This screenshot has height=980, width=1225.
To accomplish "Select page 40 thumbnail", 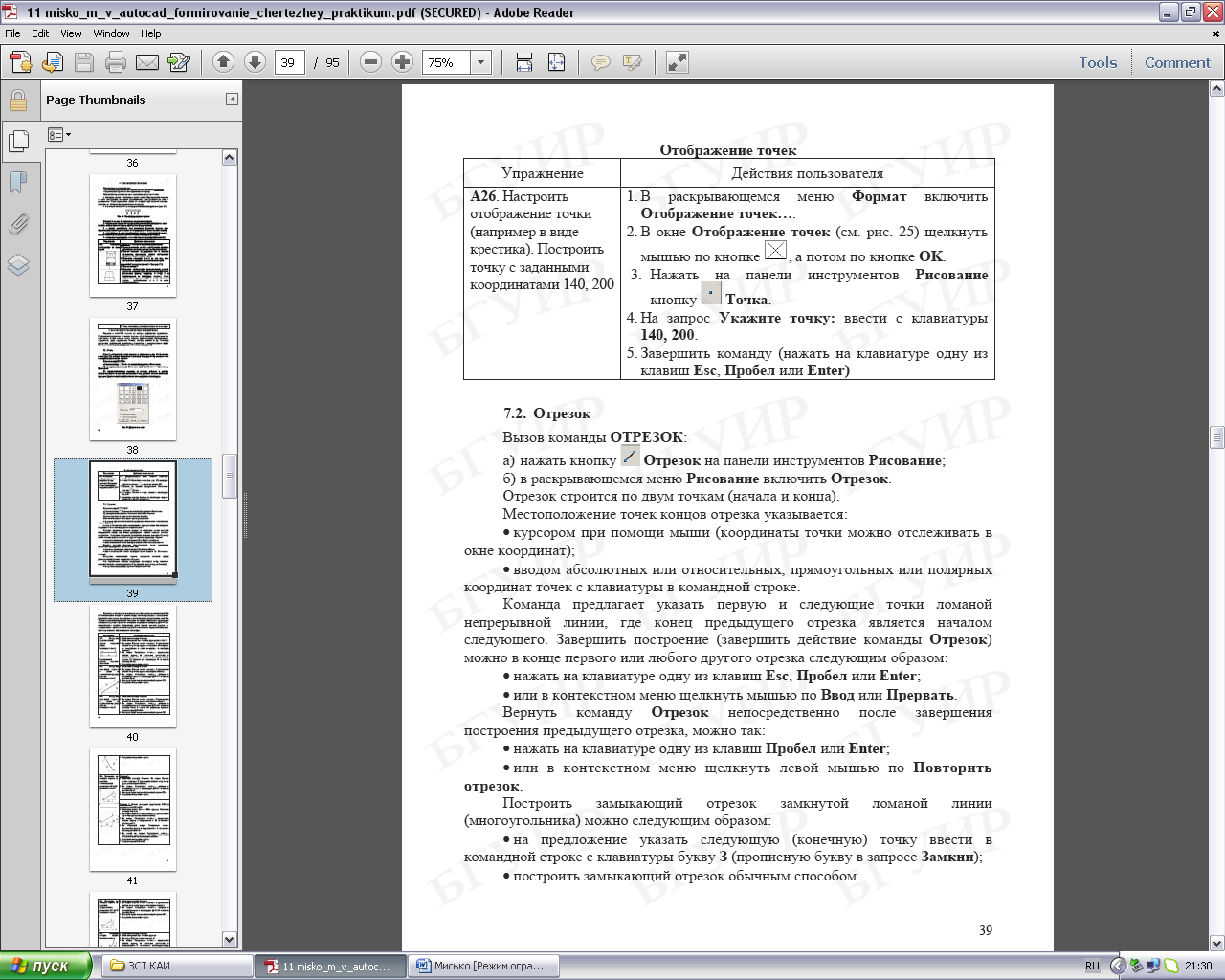I will click(133, 666).
